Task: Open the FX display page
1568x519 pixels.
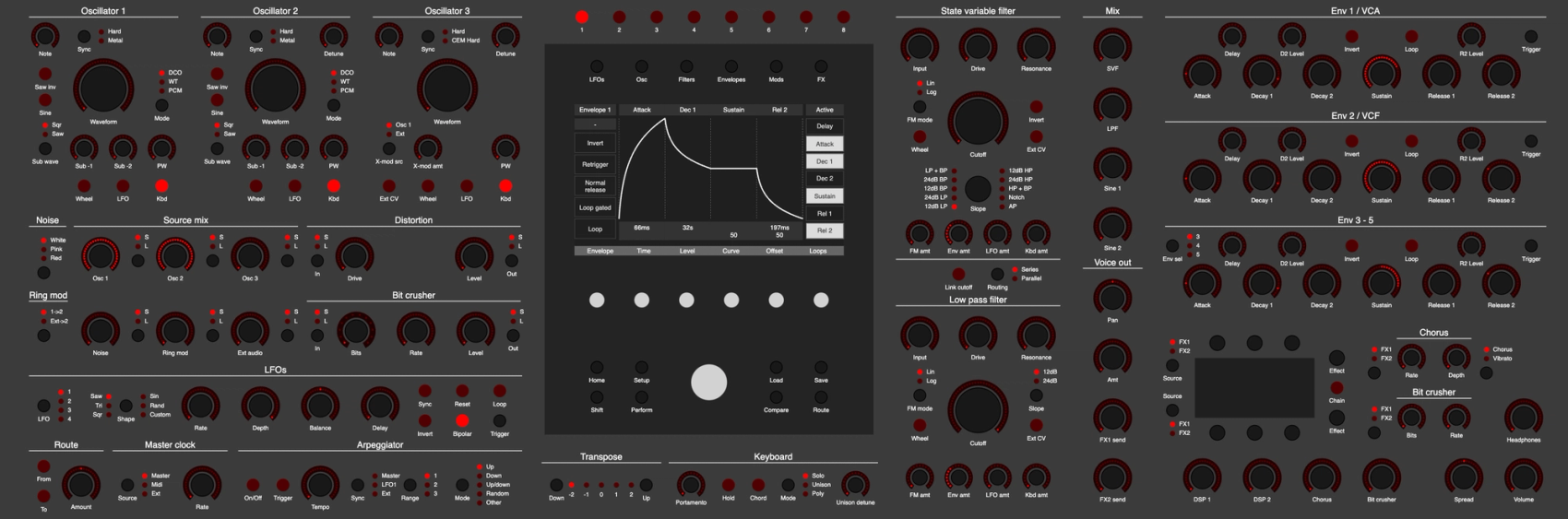Action: [821, 66]
